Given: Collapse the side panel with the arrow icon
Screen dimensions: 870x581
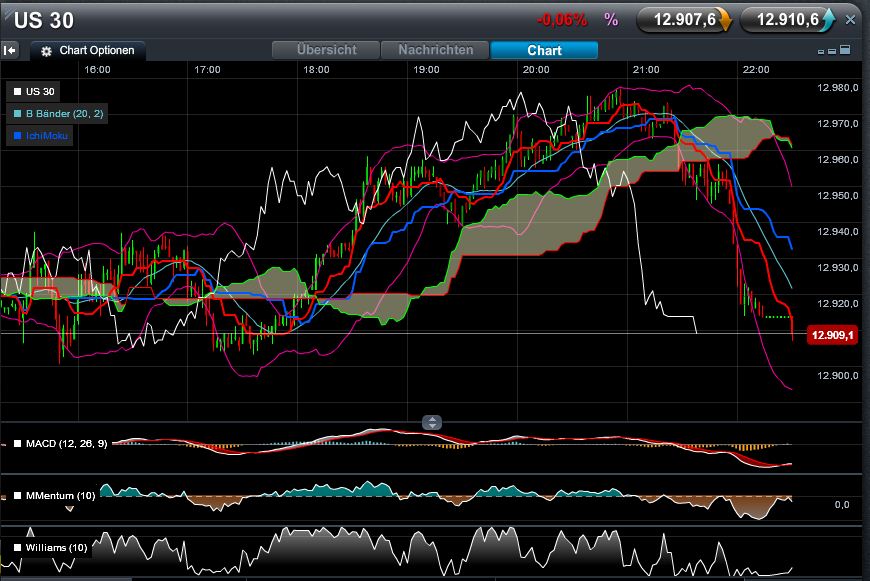Looking at the screenshot, I should click(9, 50).
